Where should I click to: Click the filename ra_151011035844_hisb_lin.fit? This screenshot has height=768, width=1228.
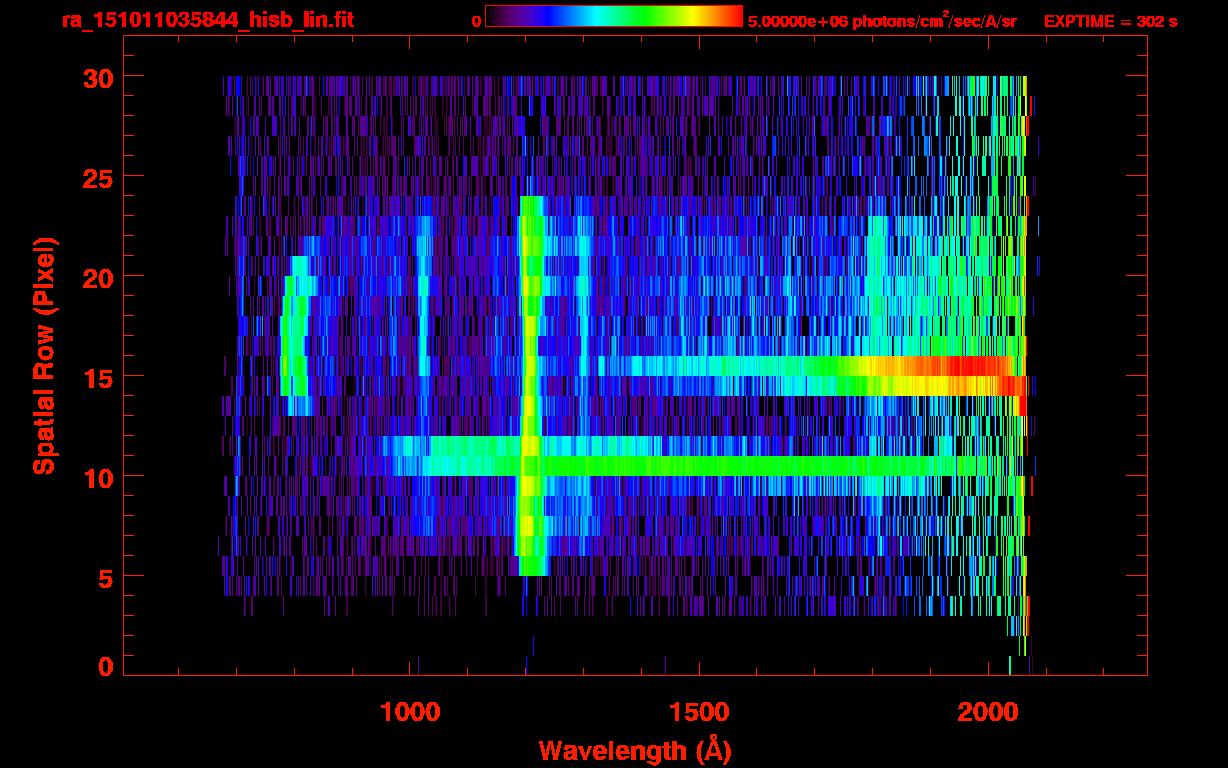[208, 21]
